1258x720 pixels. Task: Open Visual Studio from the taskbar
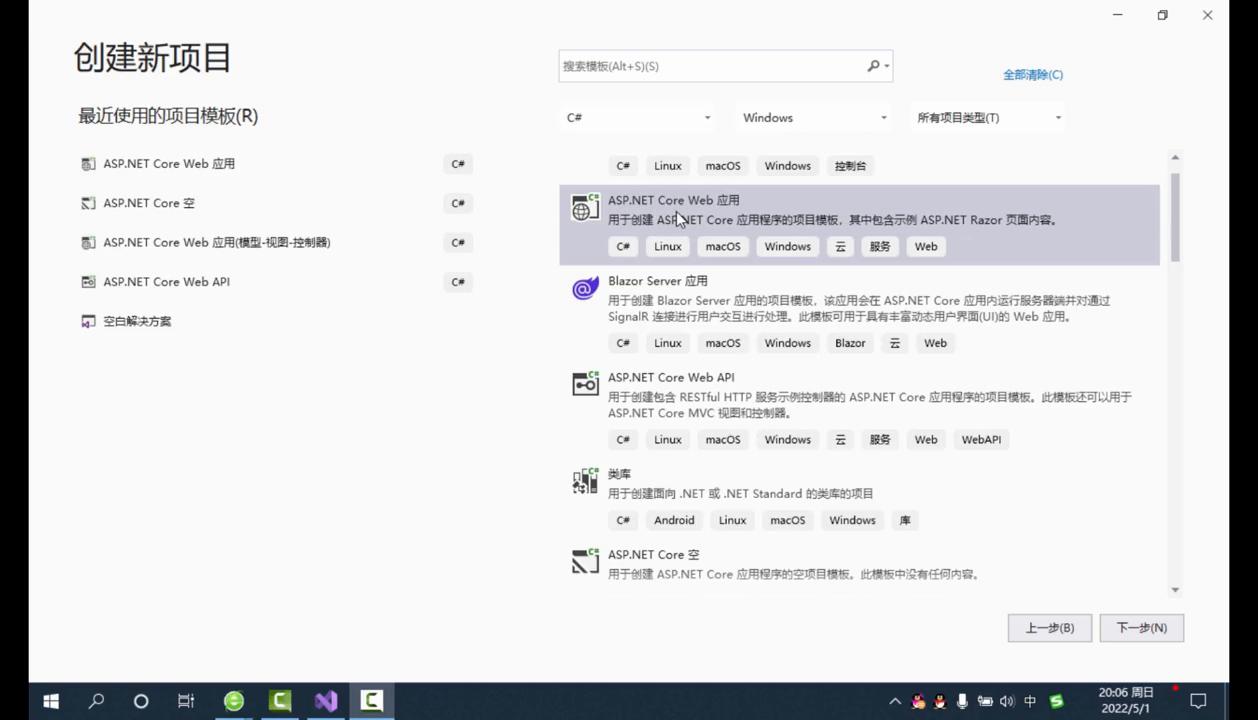point(326,700)
